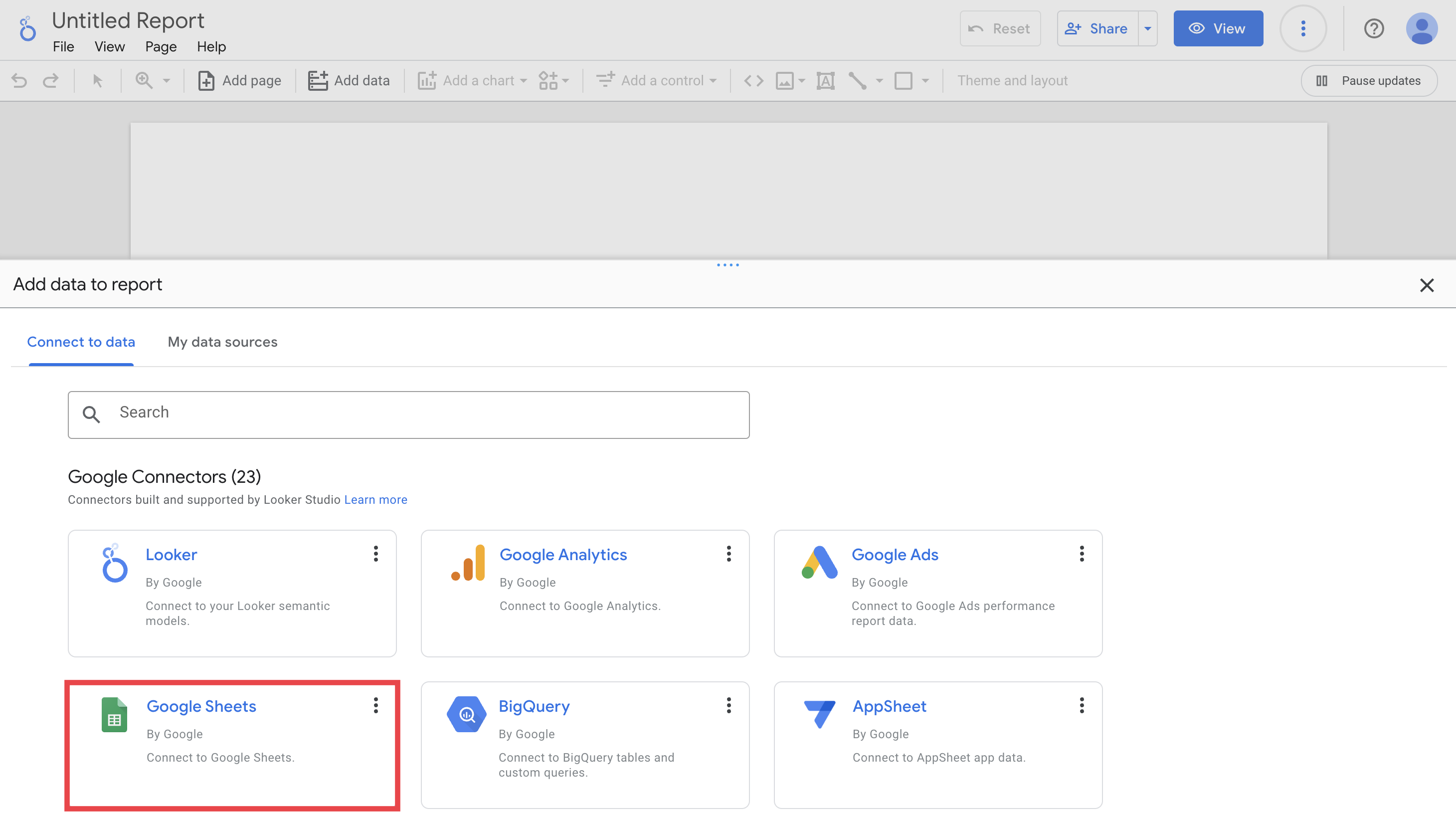
Task: Click panel resize handle dots
Action: tap(728, 264)
